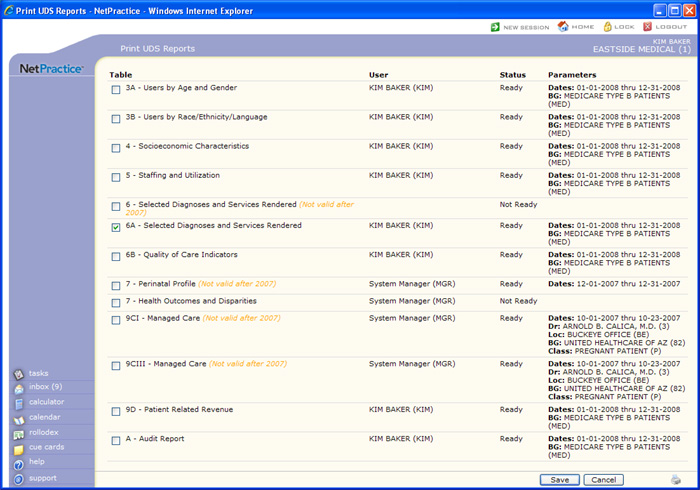Image resolution: width=700 pixels, height=490 pixels.
Task: Check 9CI Managed Care box
Action: pyautogui.click(x=116, y=320)
